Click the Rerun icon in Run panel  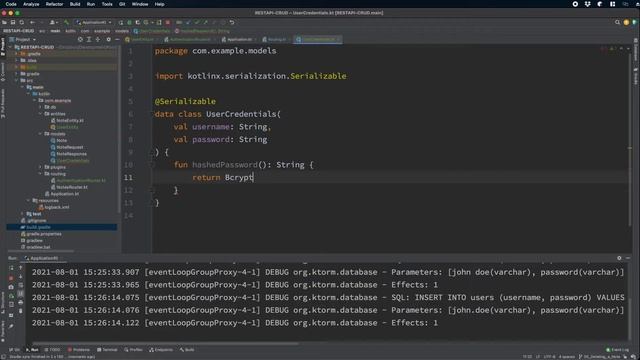tap(11, 268)
